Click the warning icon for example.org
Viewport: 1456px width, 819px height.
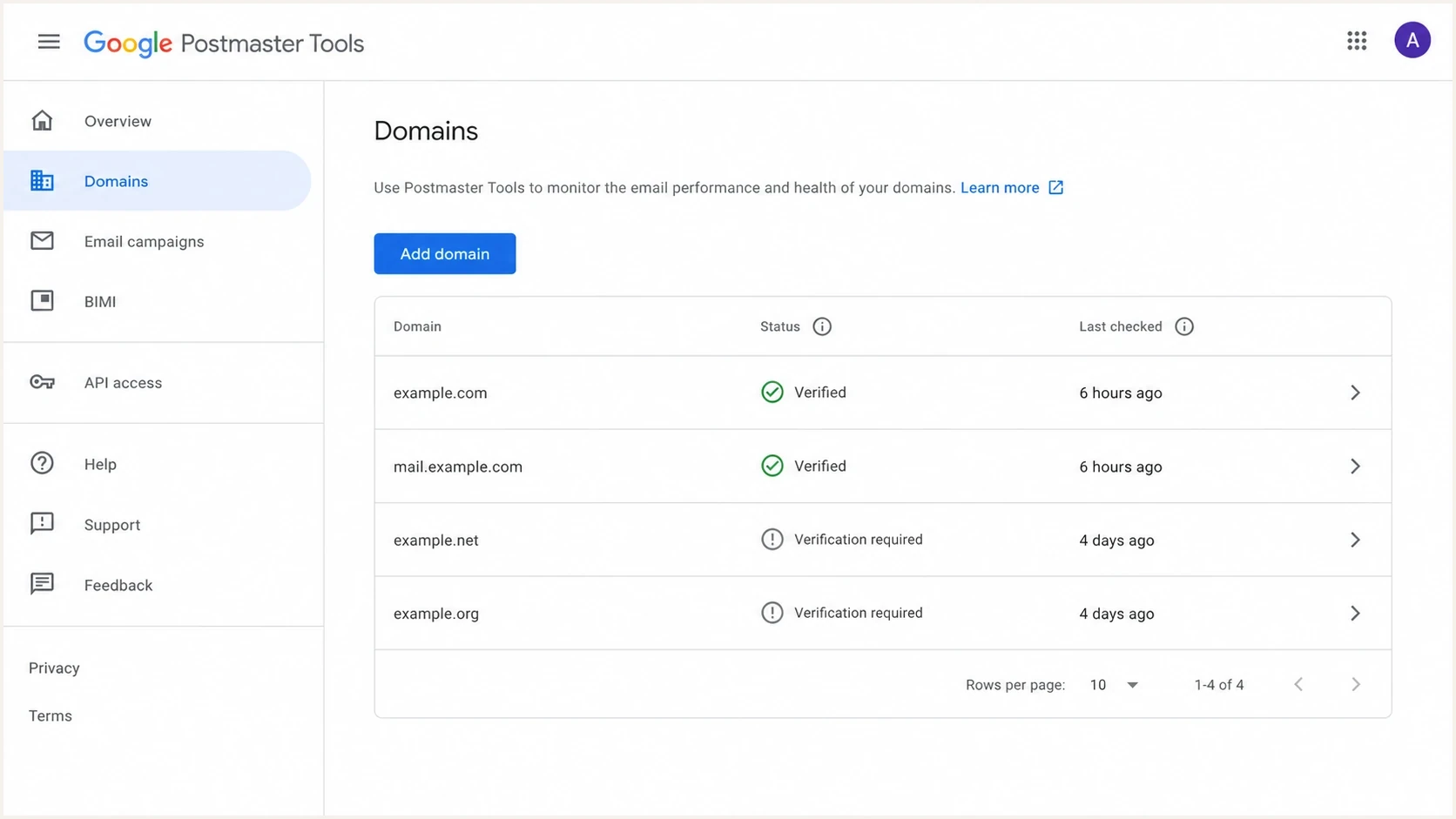(772, 613)
